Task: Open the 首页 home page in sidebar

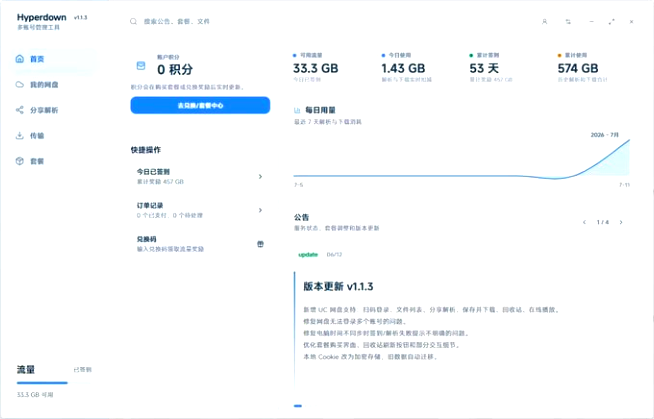Action: click(54, 59)
